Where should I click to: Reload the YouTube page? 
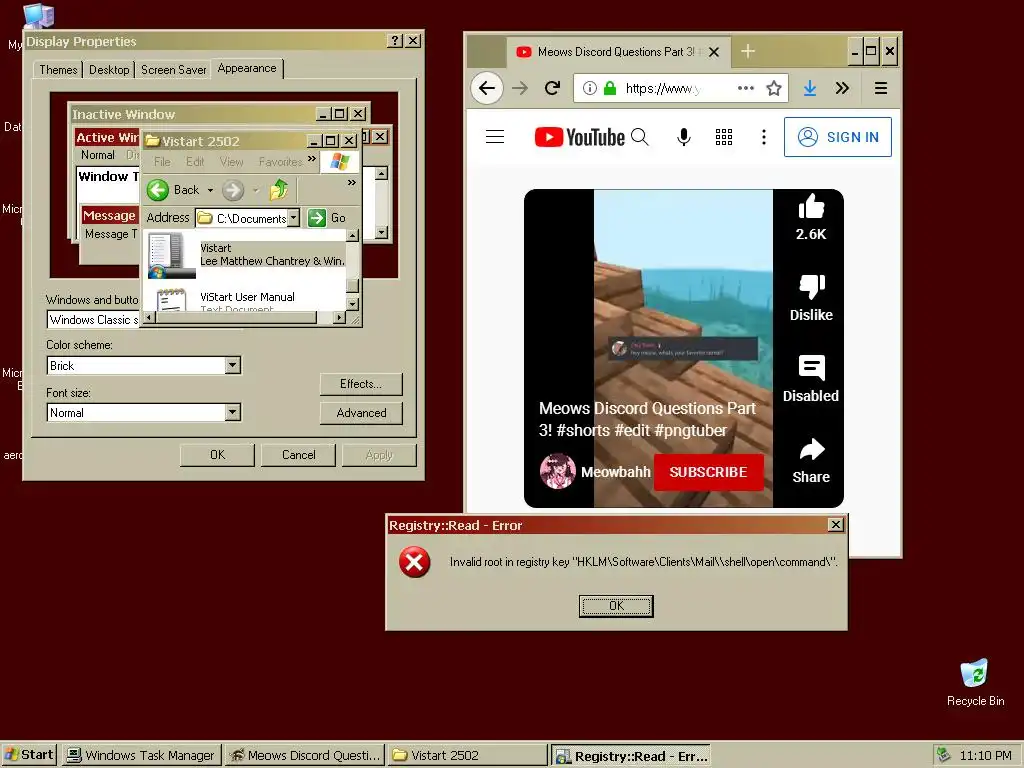552,88
